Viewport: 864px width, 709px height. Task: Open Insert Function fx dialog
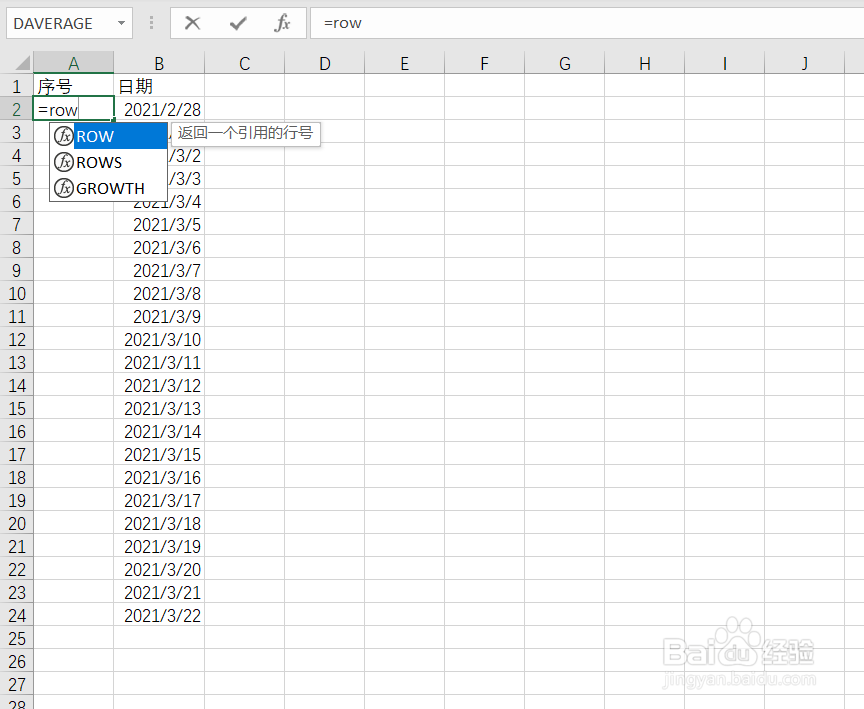282,23
